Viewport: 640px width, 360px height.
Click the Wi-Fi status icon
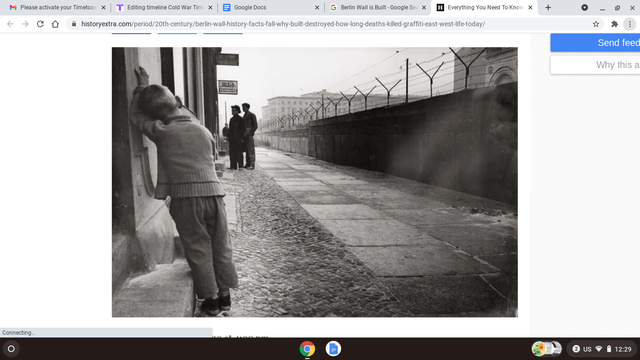pos(599,349)
